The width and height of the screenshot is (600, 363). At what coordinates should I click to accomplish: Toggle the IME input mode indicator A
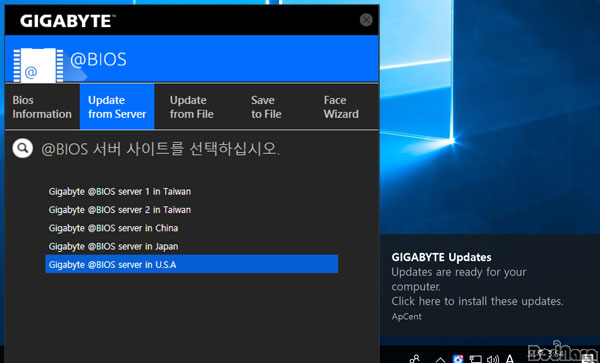pyautogui.click(x=509, y=359)
